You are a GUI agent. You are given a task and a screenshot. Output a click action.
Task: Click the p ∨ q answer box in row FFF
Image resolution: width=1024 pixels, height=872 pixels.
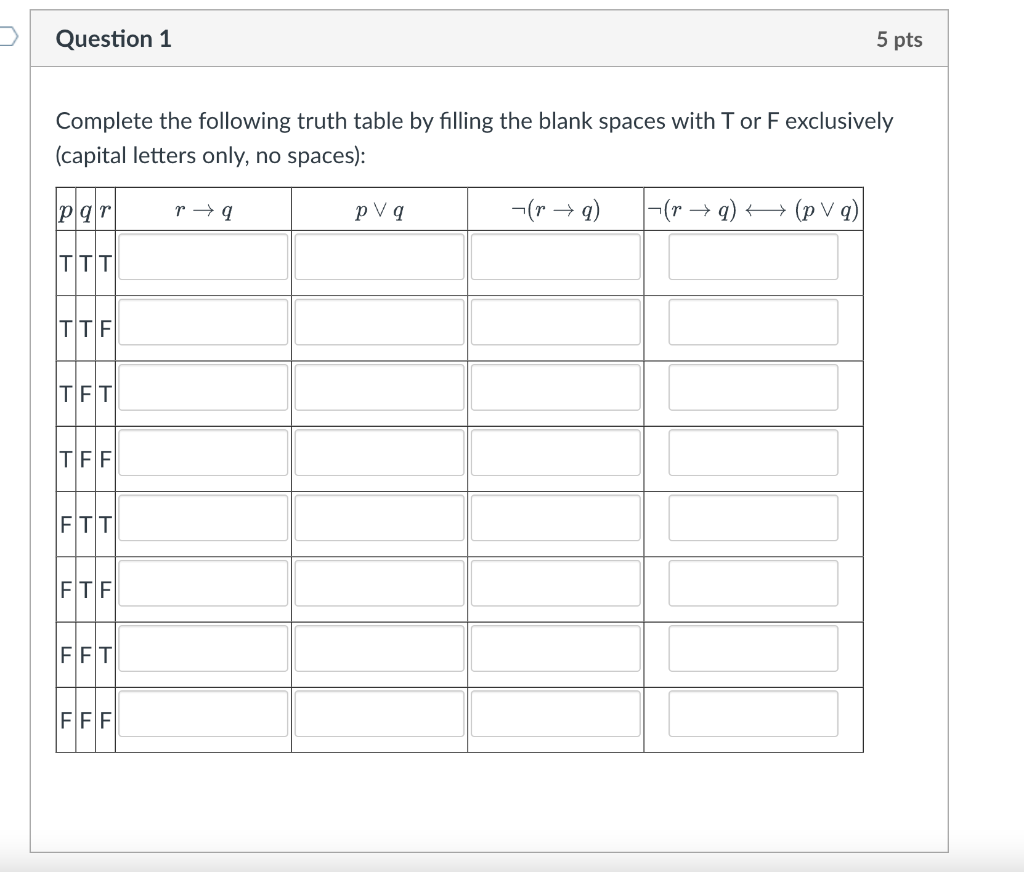tap(378, 713)
